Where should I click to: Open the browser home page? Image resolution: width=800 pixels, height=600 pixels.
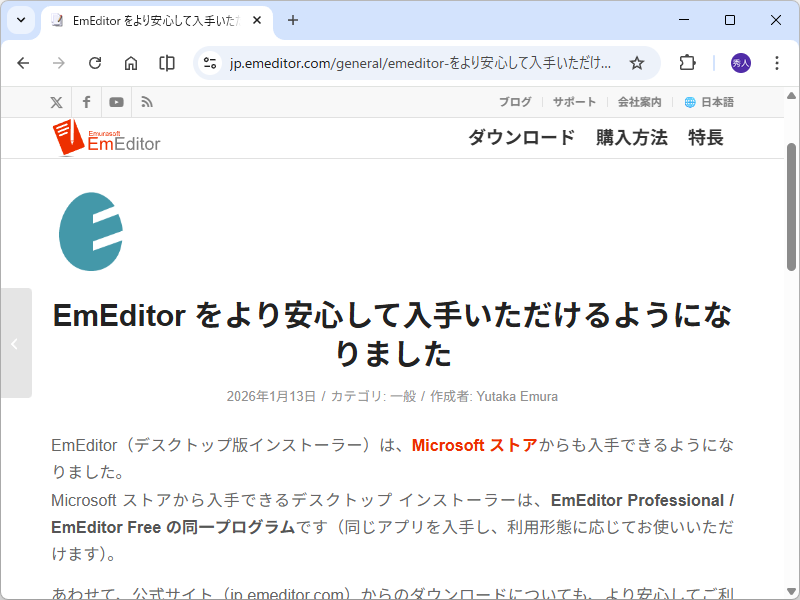point(131,63)
